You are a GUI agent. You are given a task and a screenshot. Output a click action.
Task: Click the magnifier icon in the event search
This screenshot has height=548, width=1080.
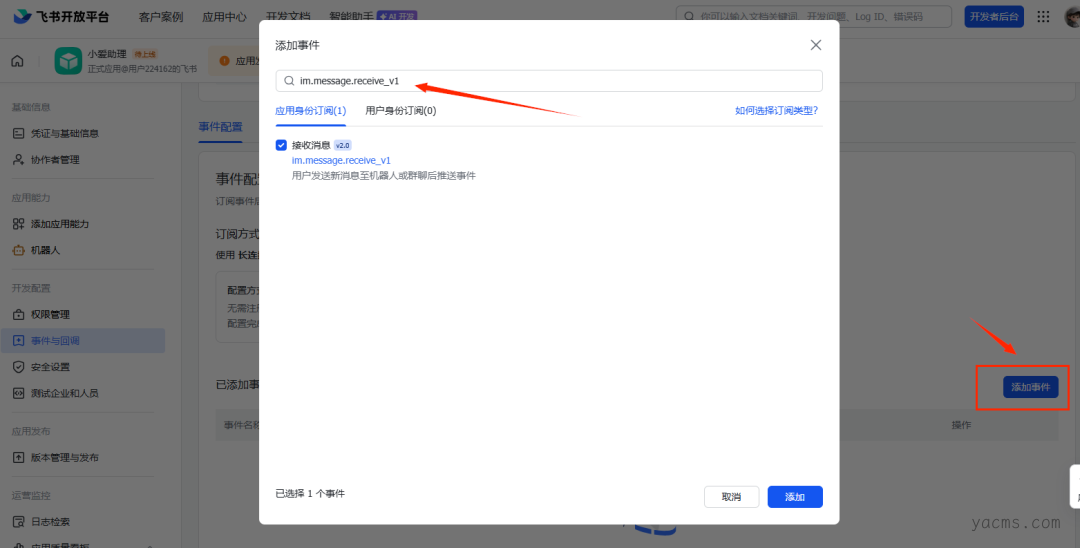point(289,81)
